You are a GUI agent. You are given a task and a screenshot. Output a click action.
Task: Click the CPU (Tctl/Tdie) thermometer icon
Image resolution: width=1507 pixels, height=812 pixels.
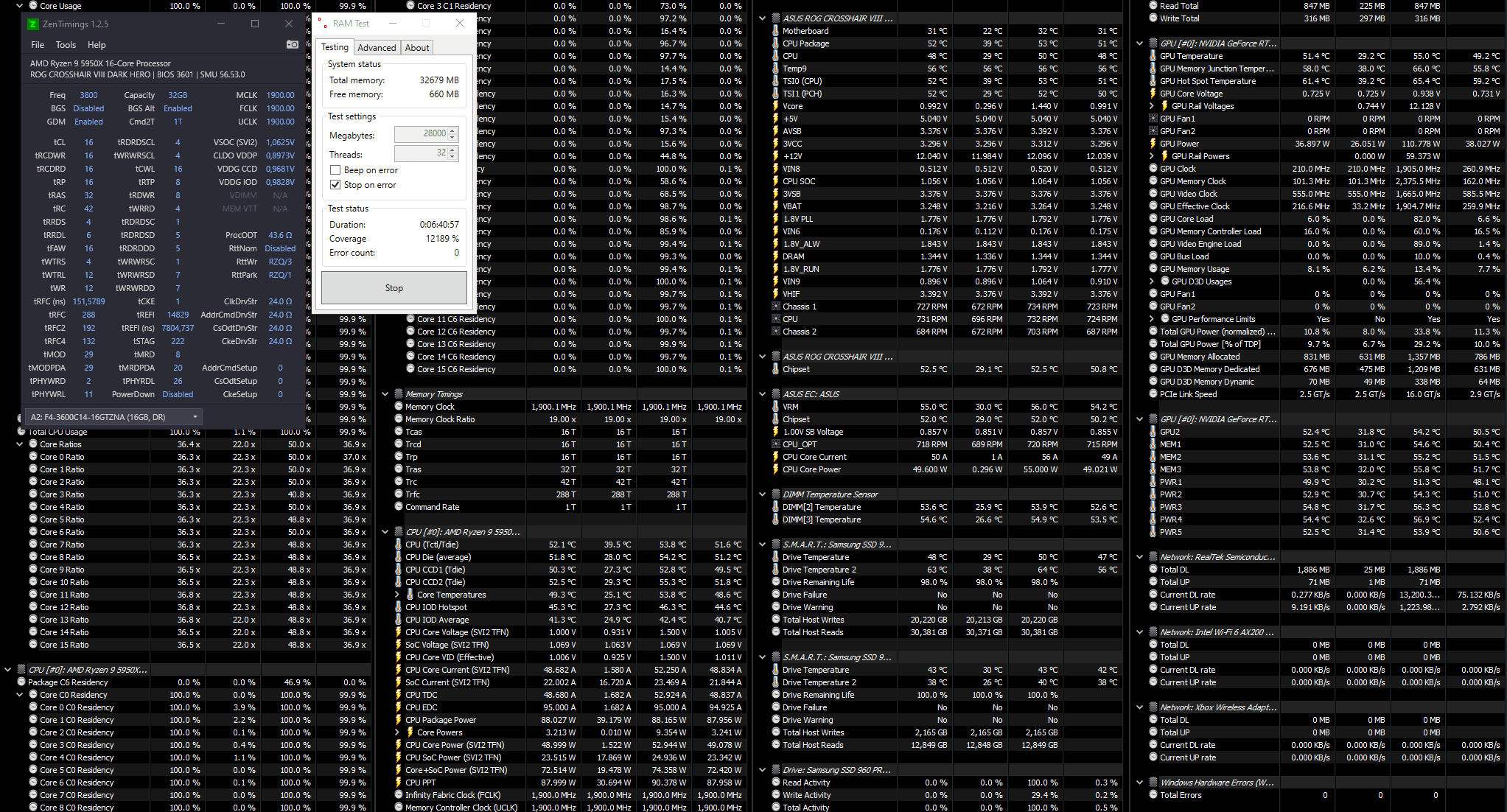(399, 545)
